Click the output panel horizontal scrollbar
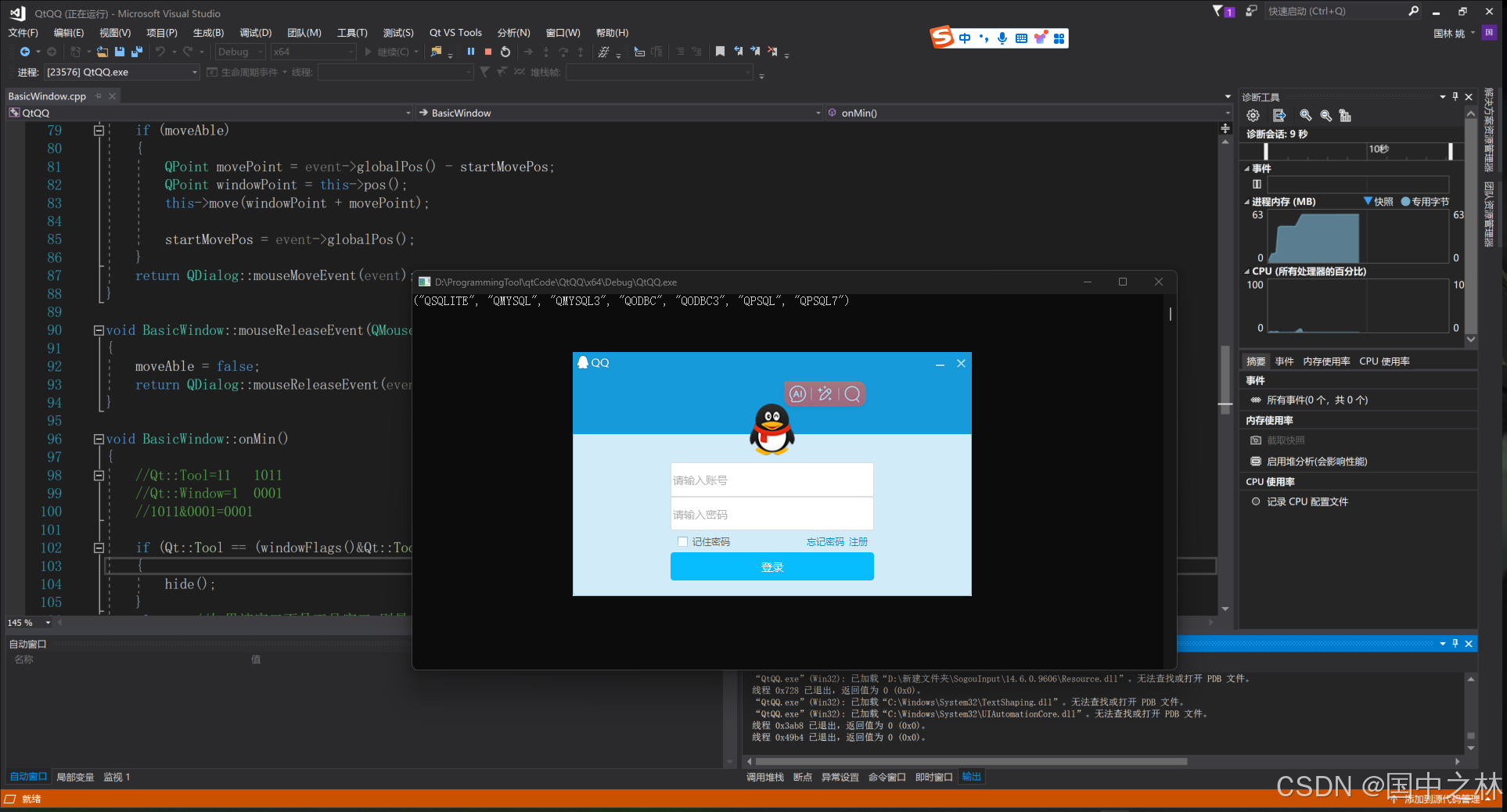The width and height of the screenshot is (1507, 812). coord(971,761)
